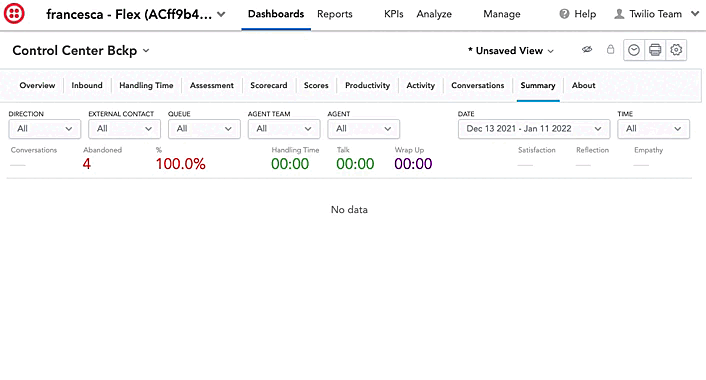Viewport: 706px width, 380px height.
Task: Click the Twilio Team user icon
Action: coord(620,14)
